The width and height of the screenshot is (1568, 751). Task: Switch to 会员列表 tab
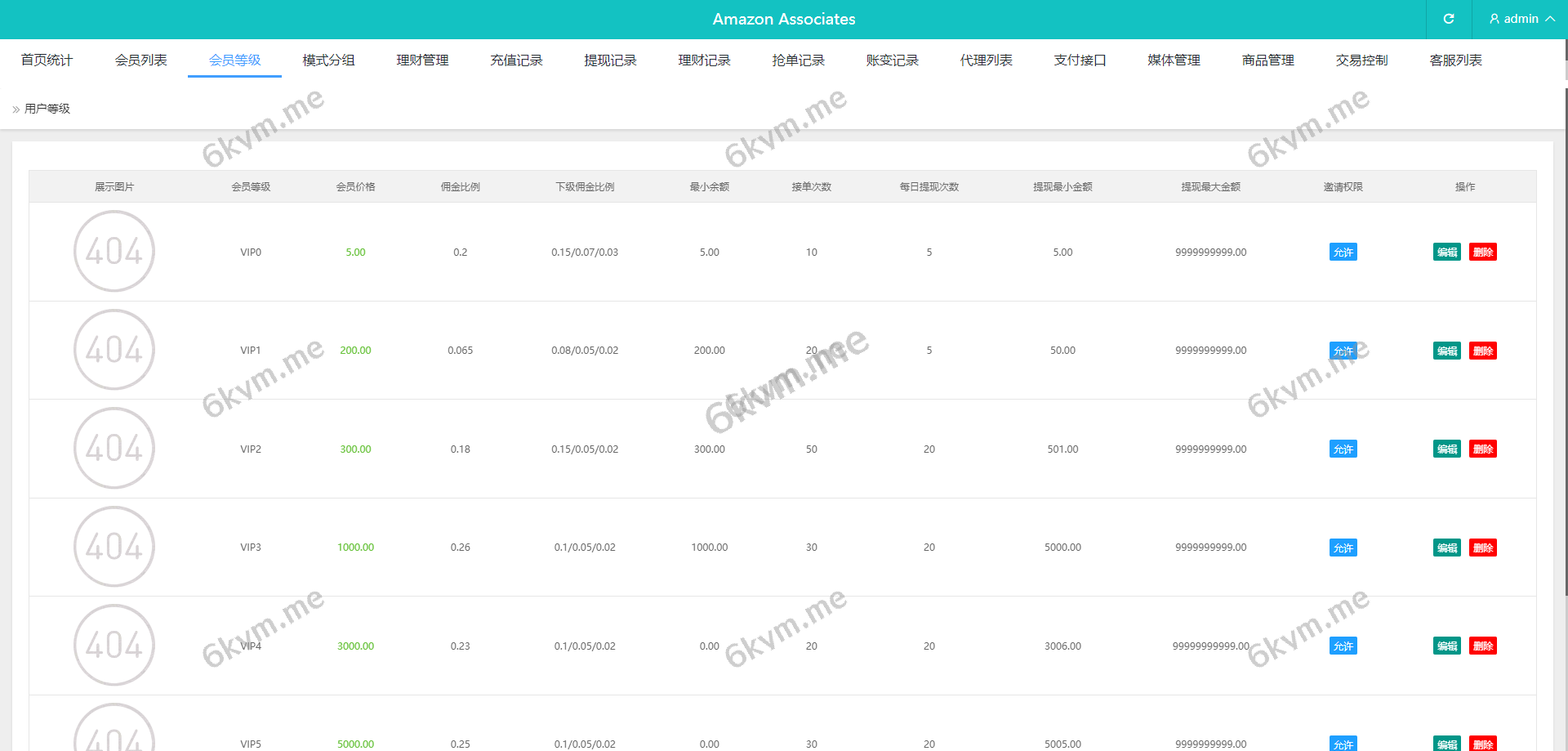pos(140,60)
